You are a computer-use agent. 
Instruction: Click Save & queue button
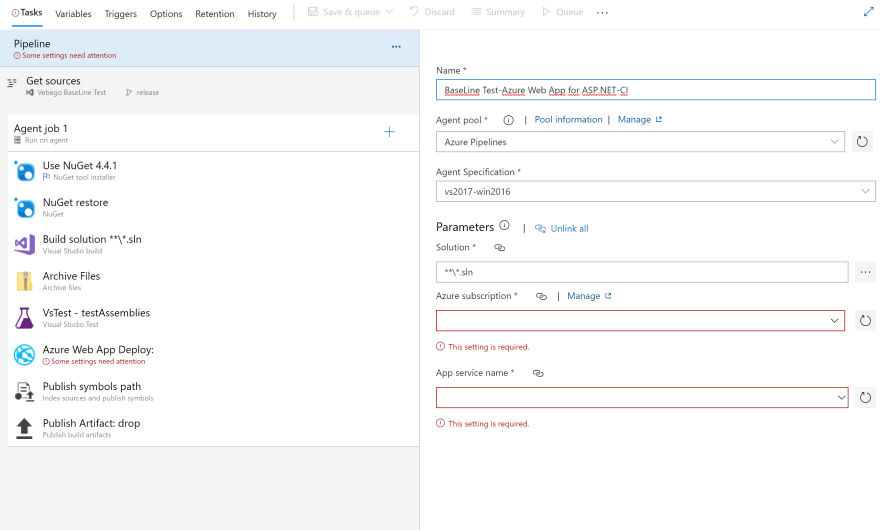(343, 12)
